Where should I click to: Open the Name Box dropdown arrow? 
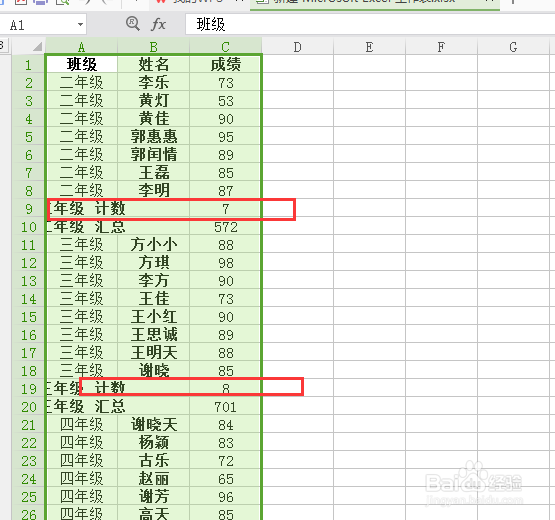80,25
